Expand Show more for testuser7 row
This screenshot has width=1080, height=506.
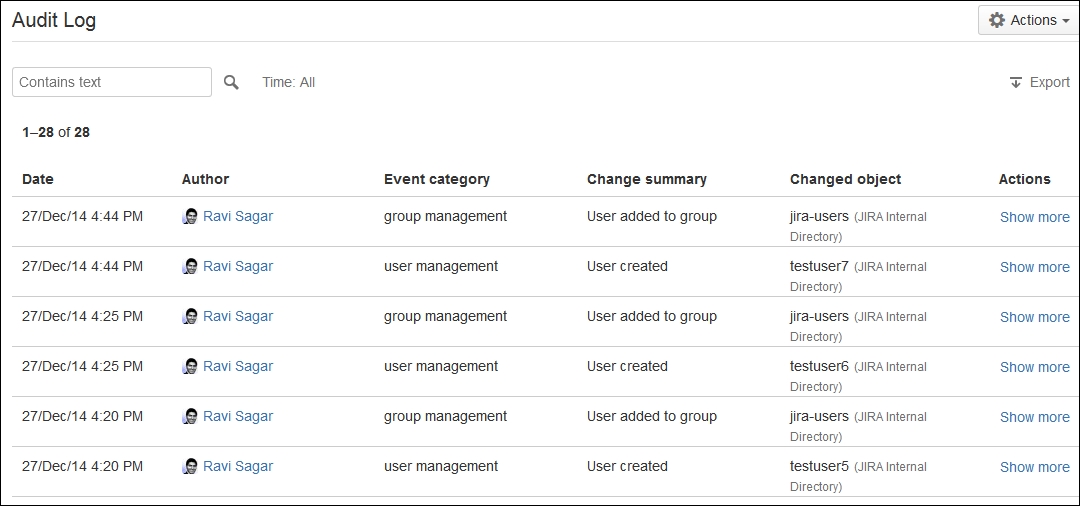point(1035,267)
